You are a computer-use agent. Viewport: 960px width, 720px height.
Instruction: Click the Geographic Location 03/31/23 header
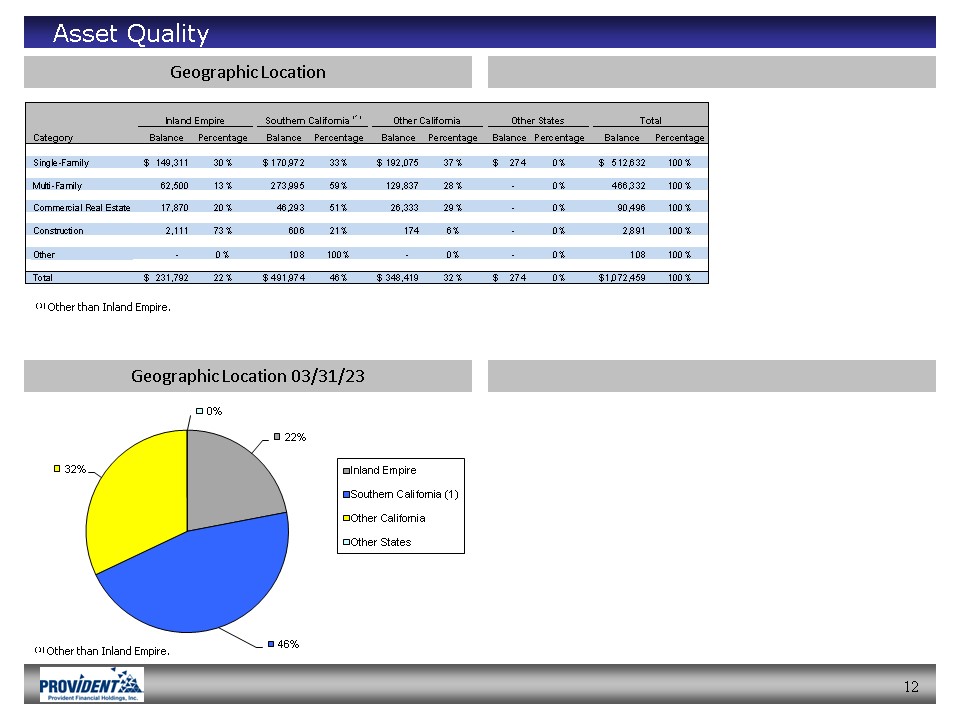[x=247, y=376]
